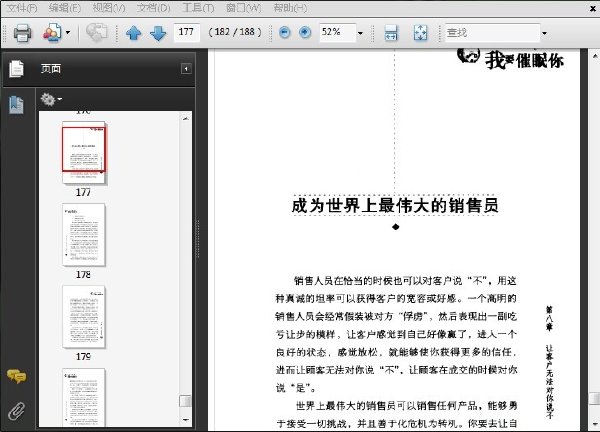Collapse the pages panel with arrow button
The width and height of the screenshot is (600, 432).
click(x=186, y=69)
